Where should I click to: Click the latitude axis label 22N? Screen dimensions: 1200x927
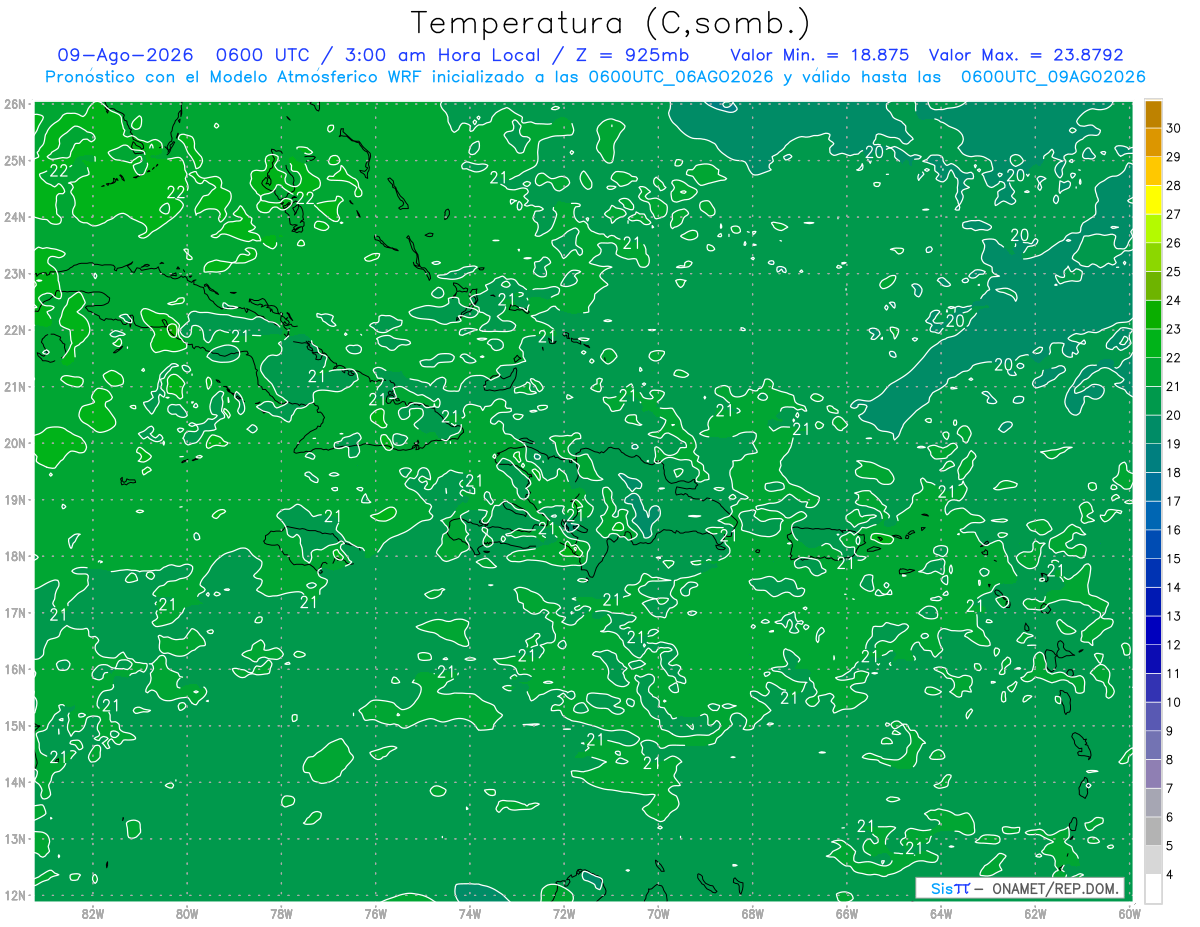14,329
